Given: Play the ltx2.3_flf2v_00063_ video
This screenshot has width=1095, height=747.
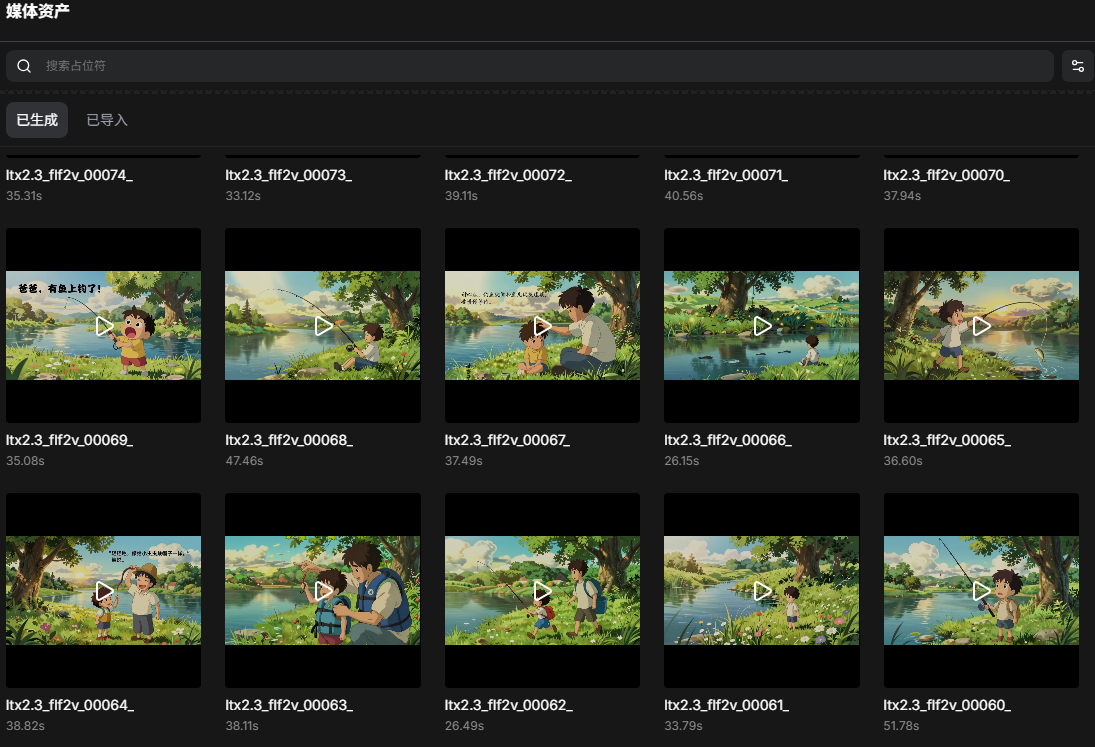Looking at the screenshot, I should pyautogui.click(x=323, y=591).
